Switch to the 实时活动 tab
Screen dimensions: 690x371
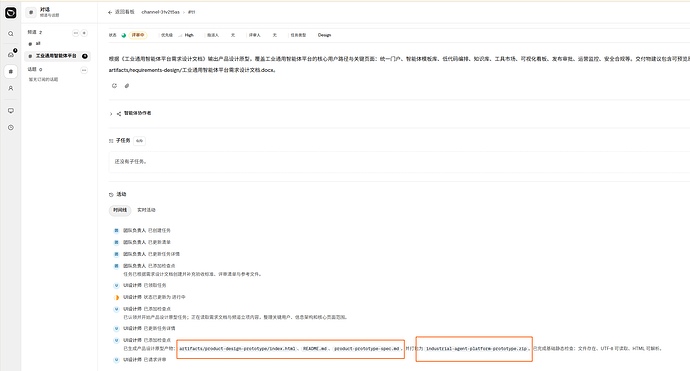[x=147, y=210]
